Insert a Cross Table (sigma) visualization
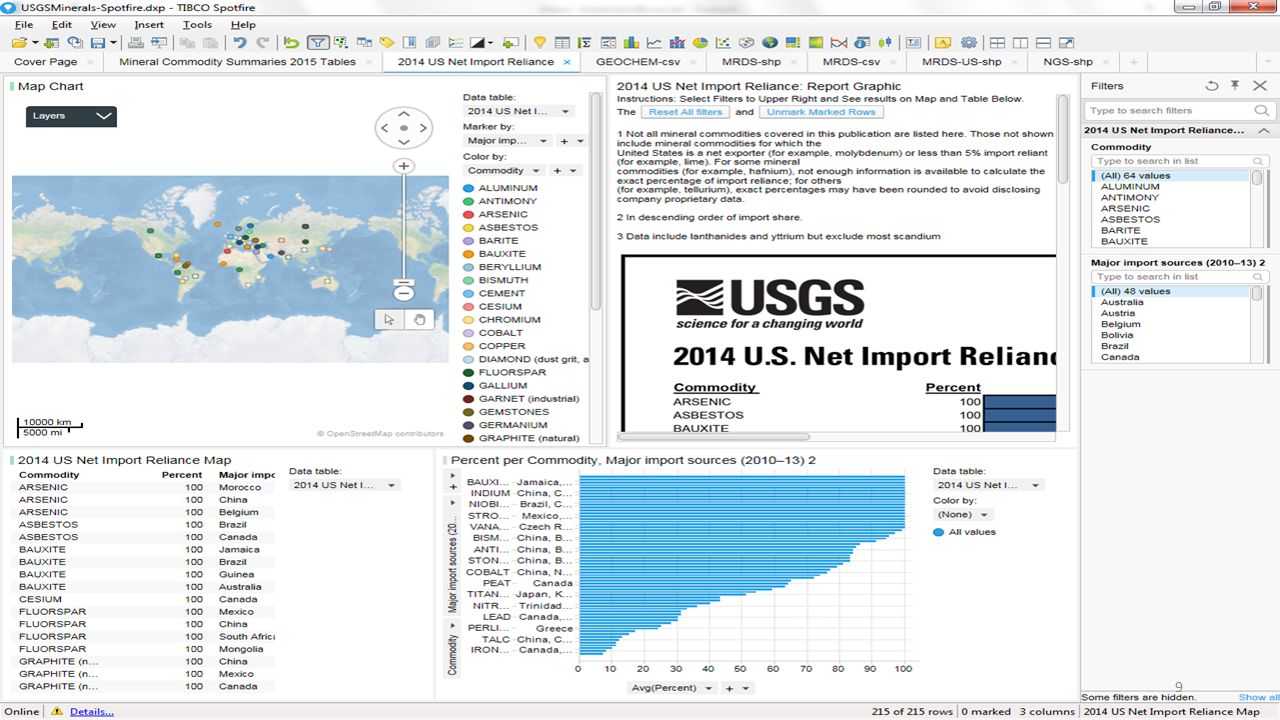 pyautogui.click(x=584, y=43)
